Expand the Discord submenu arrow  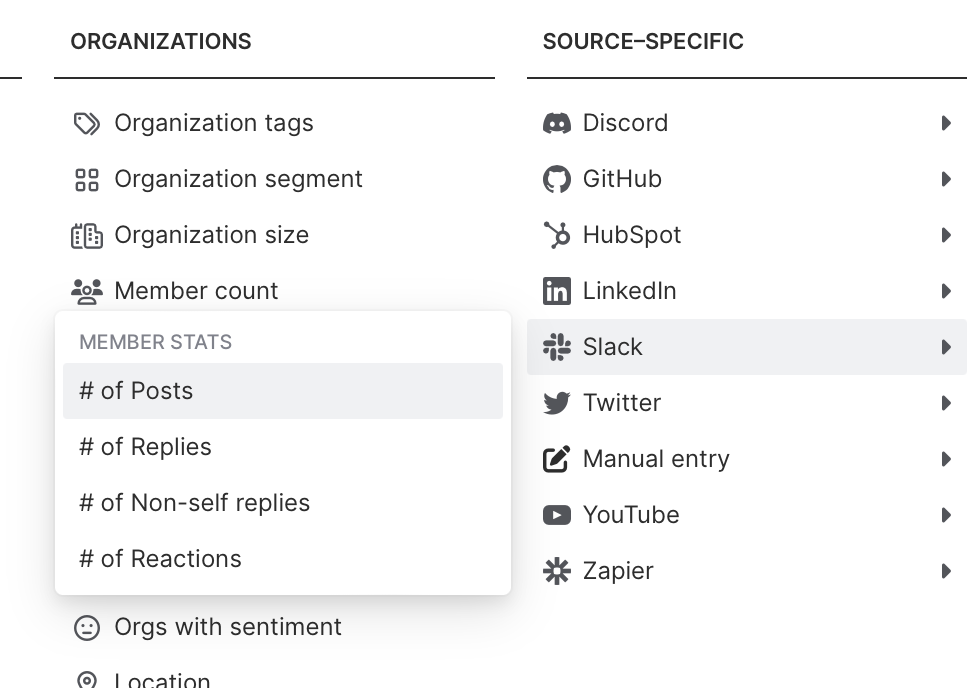[x=946, y=123]
